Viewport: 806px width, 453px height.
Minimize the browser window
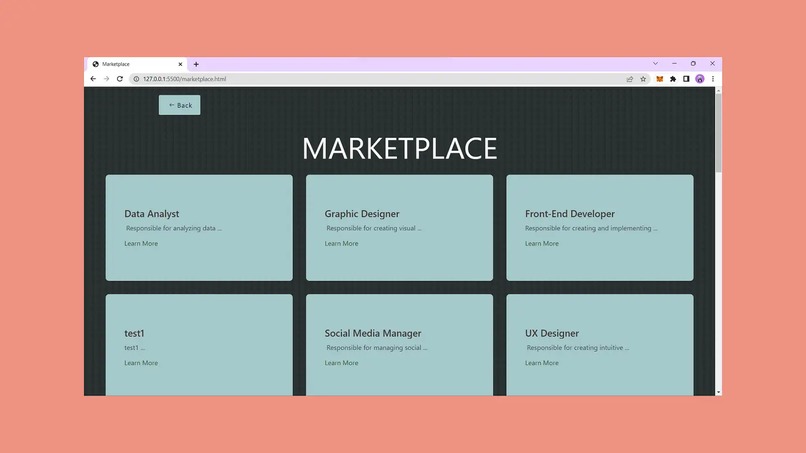pyautogui.click(x=674, y=64)
